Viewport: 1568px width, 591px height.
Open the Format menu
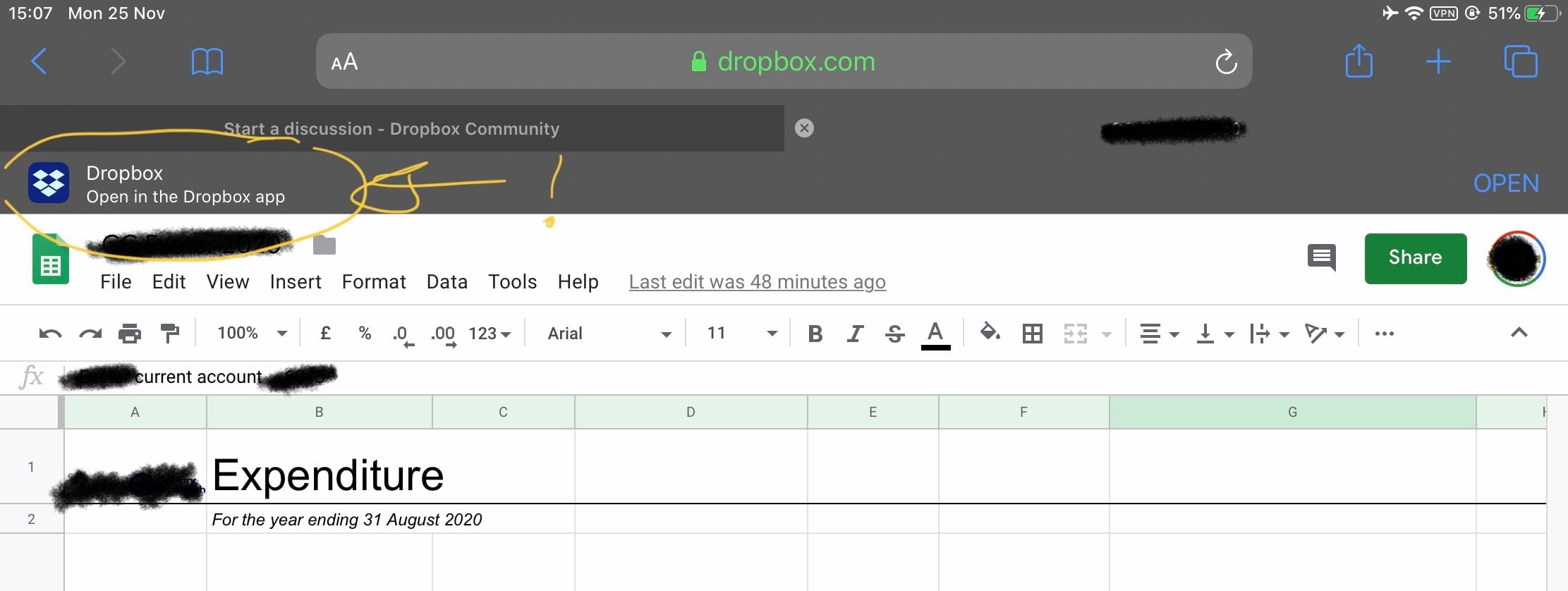pos(373,282)
